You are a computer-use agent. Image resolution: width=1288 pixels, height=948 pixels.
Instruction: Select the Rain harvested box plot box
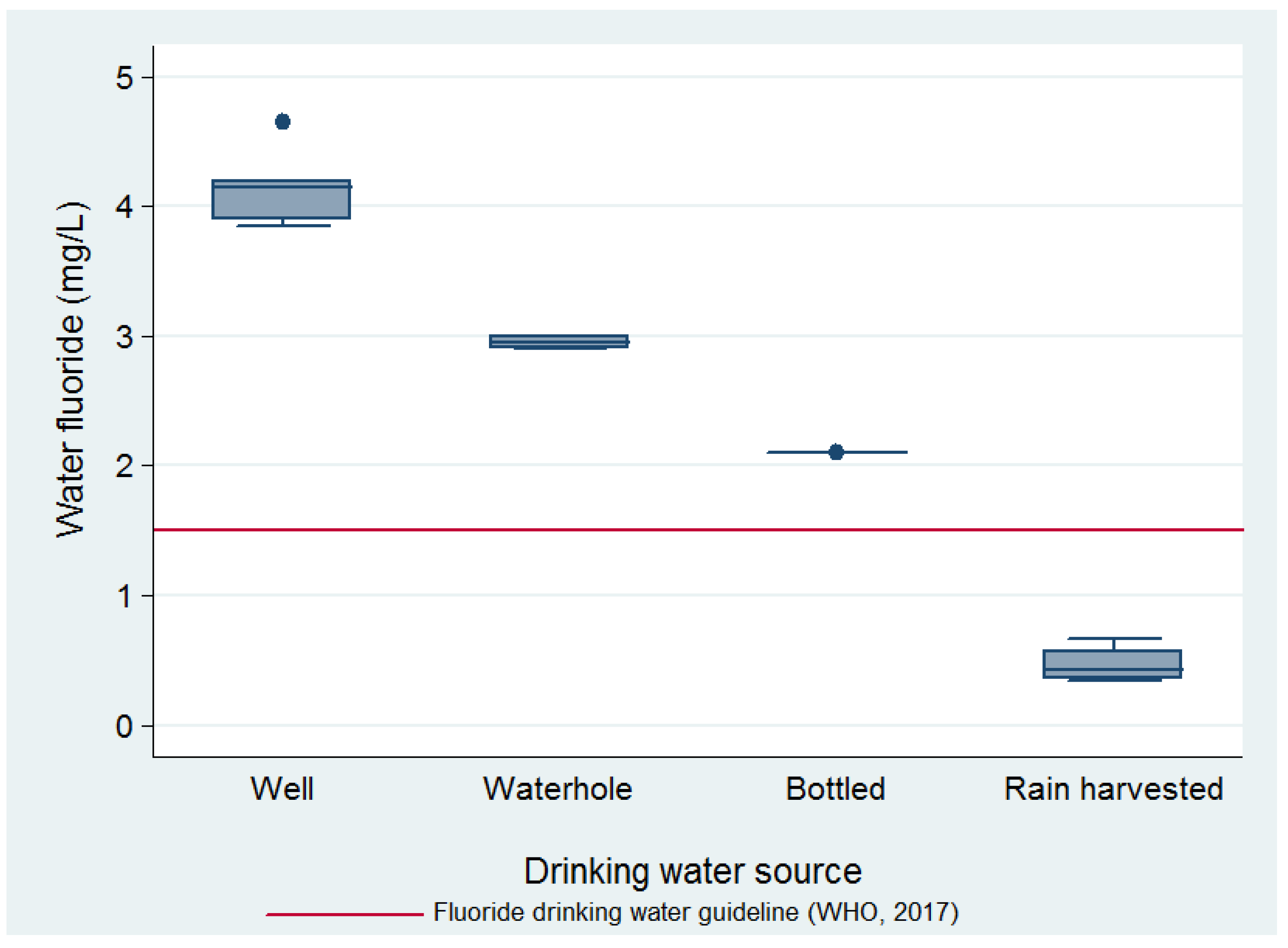click(1112, 665)
